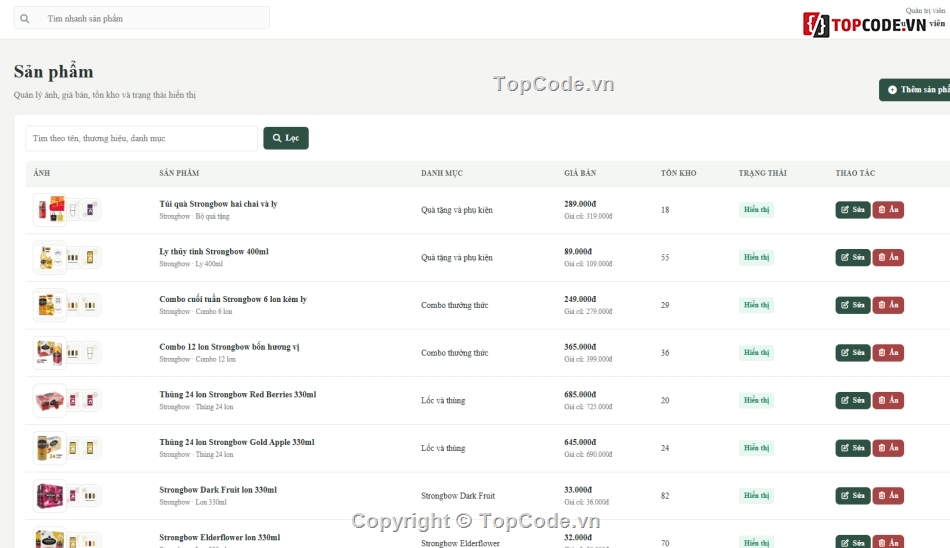Edit Thùng 24 lon Red Berries product

click(x=852, y=400)
